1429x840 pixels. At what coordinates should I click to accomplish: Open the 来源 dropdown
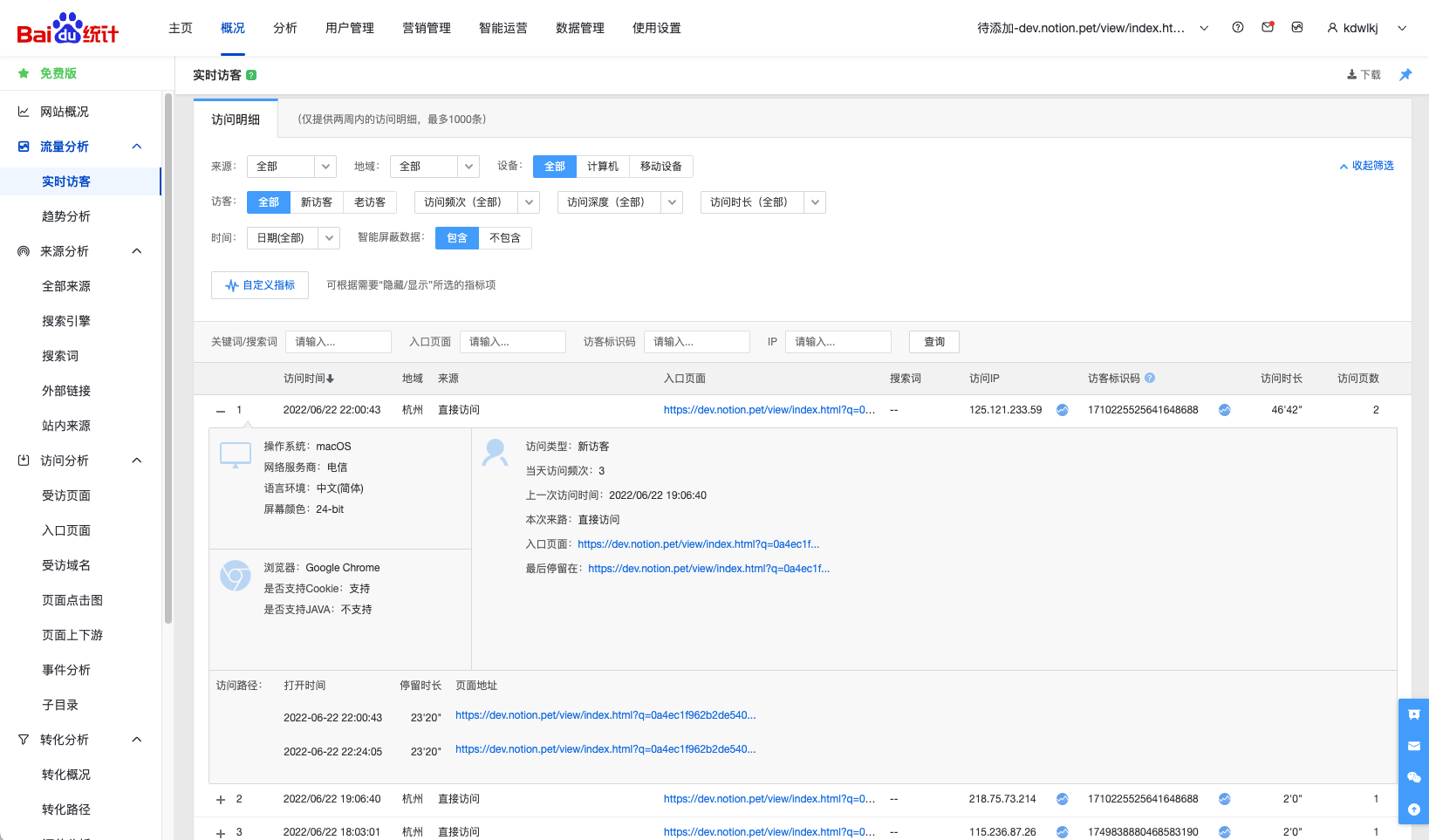pos(292,167)
